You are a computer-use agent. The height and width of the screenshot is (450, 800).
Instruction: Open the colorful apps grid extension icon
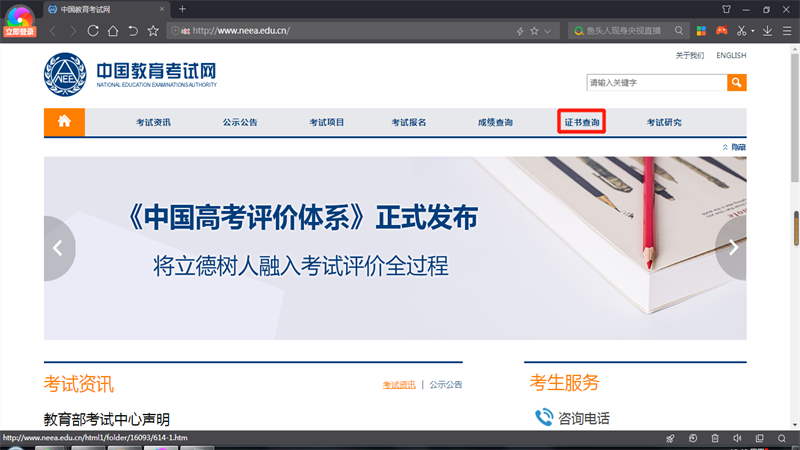(x=702, y=31)
